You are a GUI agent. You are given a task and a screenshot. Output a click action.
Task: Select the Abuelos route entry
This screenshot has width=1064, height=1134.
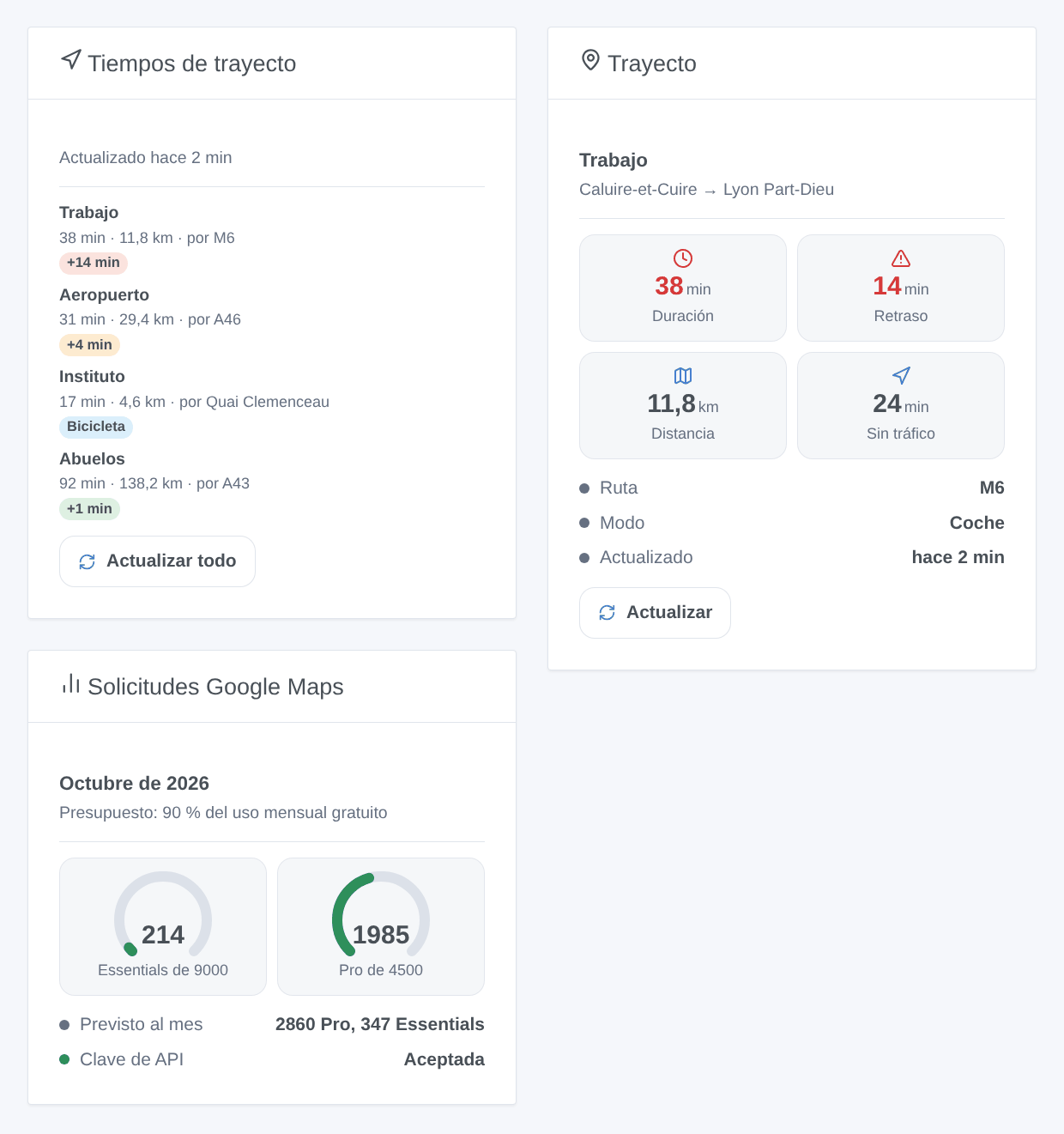pos(272,484)
